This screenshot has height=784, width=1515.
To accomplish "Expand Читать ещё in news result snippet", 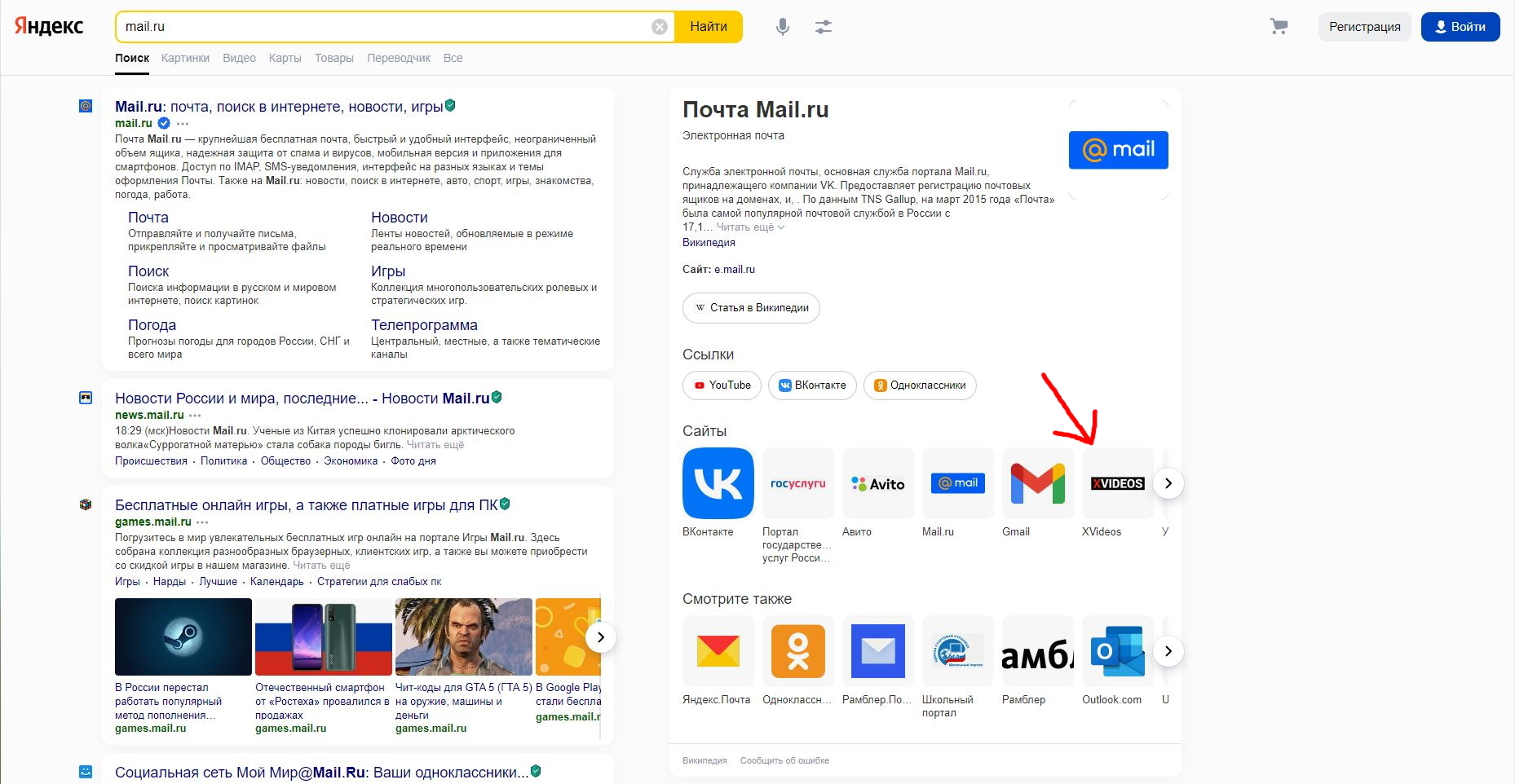I will pyautogui.click(x=435, y=445).
